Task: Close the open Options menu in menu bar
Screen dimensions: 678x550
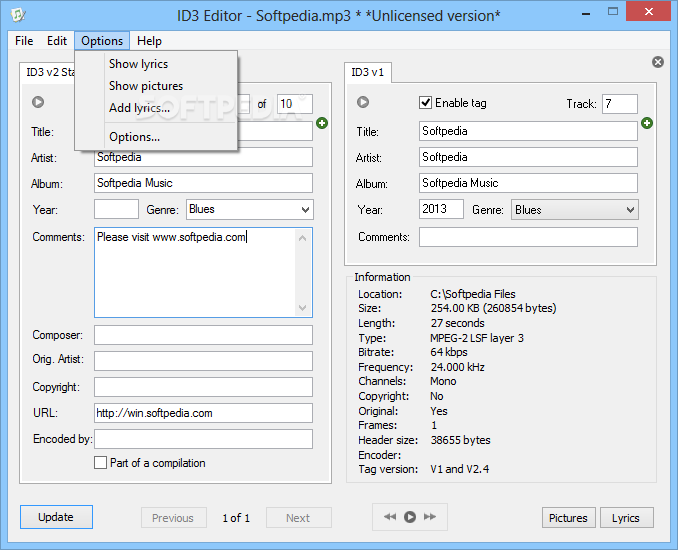Action: coord(102,41)
